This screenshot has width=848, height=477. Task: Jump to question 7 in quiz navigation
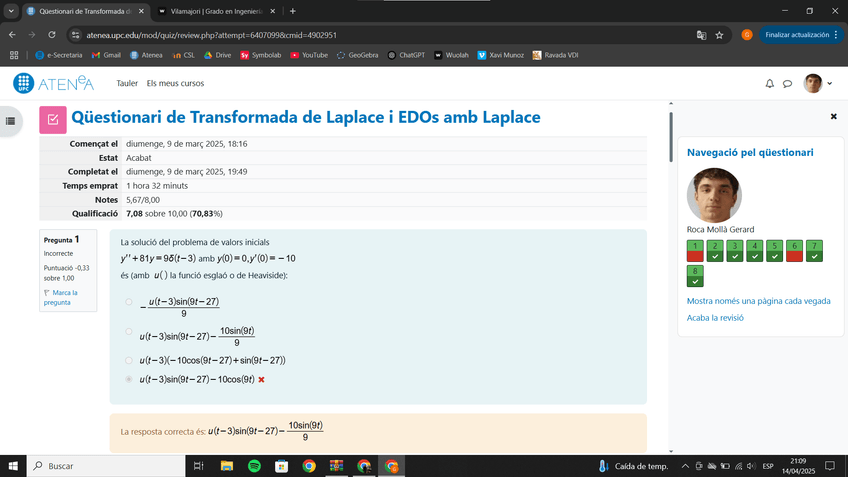point(814,251)
